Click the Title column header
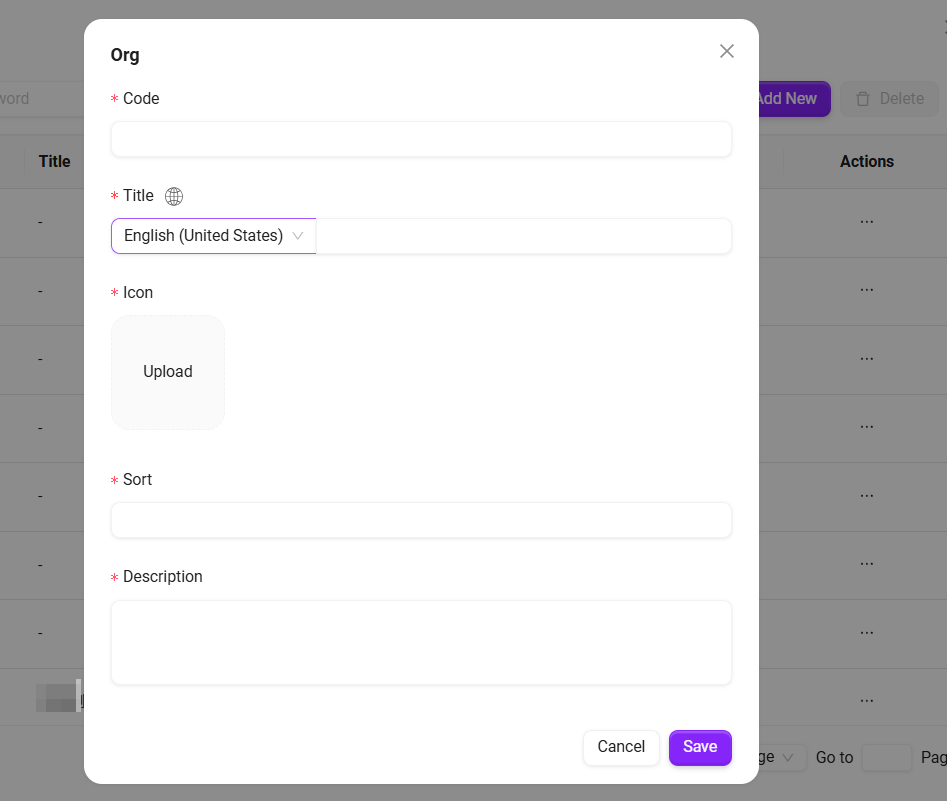This screenshot has width=947, height=801. tap(54, 161)
